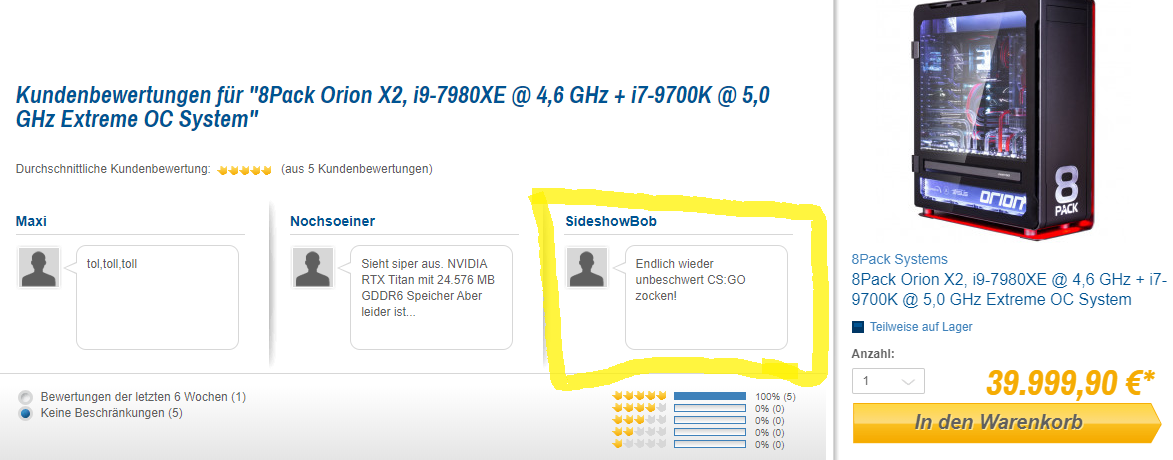This screenshot has width=1173, height=460.
Task: Click the Kundenbewertungen heading
Action: 393,107
